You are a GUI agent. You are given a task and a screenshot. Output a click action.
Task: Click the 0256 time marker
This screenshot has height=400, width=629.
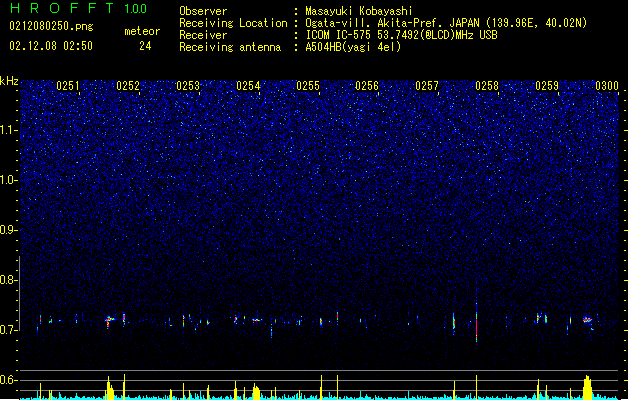367,86
